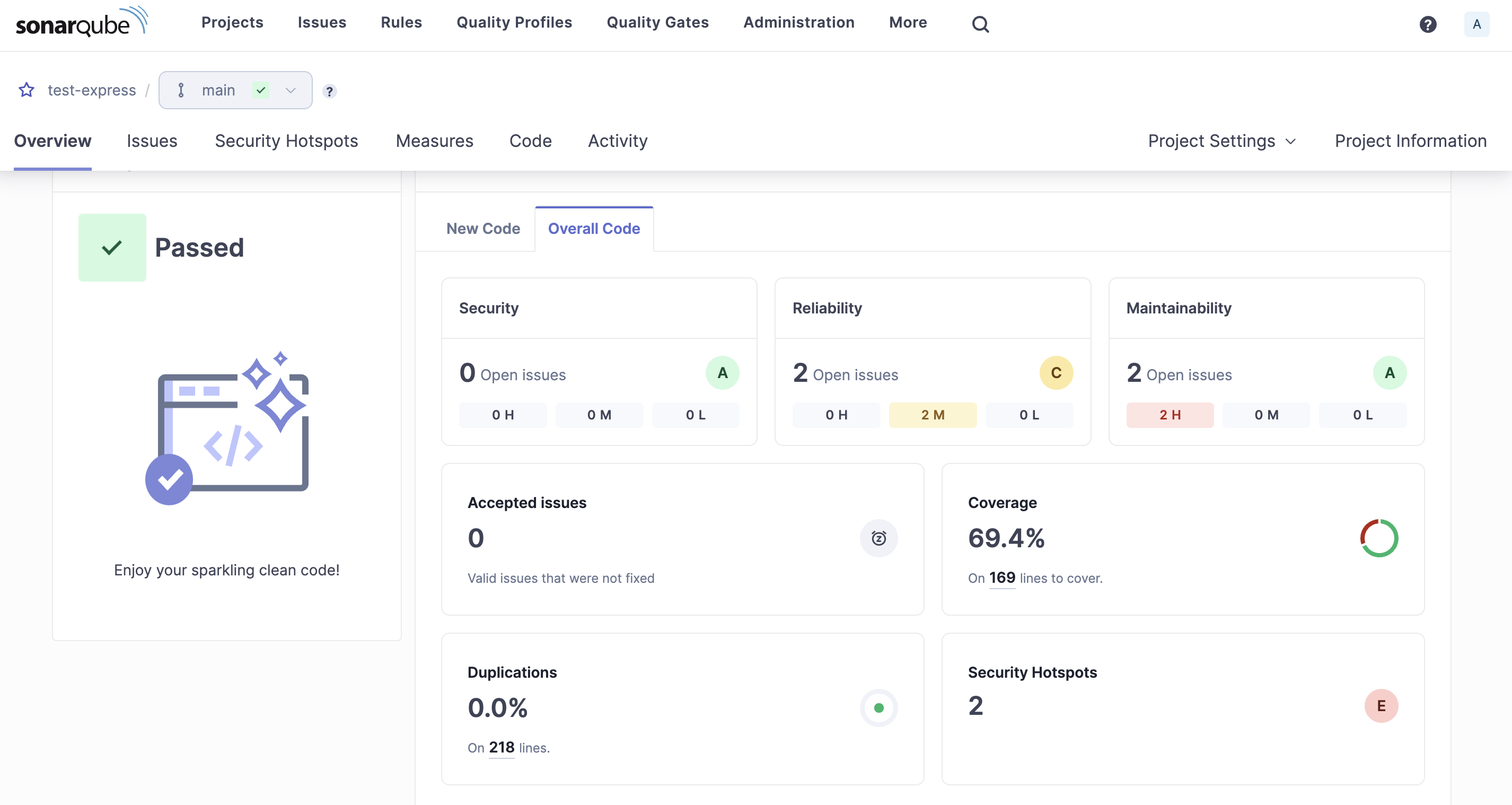Select the Overall Code tab
The image size is (1512, 805).
click(x=594, y=229)
